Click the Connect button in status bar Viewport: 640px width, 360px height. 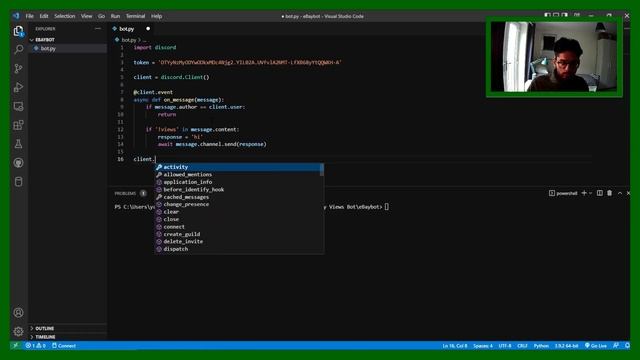[x=64, y=346]
